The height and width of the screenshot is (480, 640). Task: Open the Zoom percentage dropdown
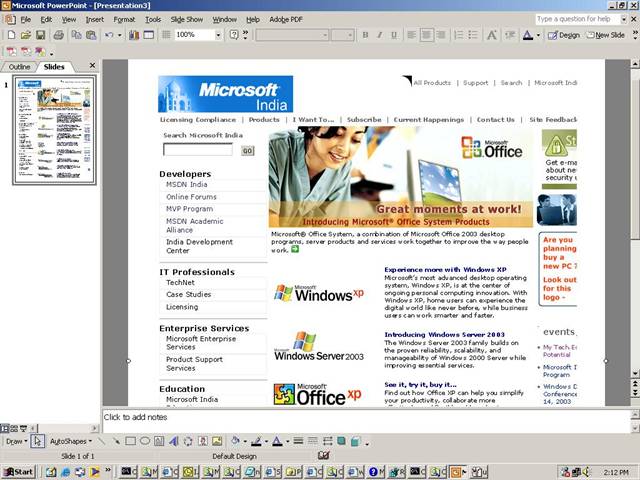(218, 35)
